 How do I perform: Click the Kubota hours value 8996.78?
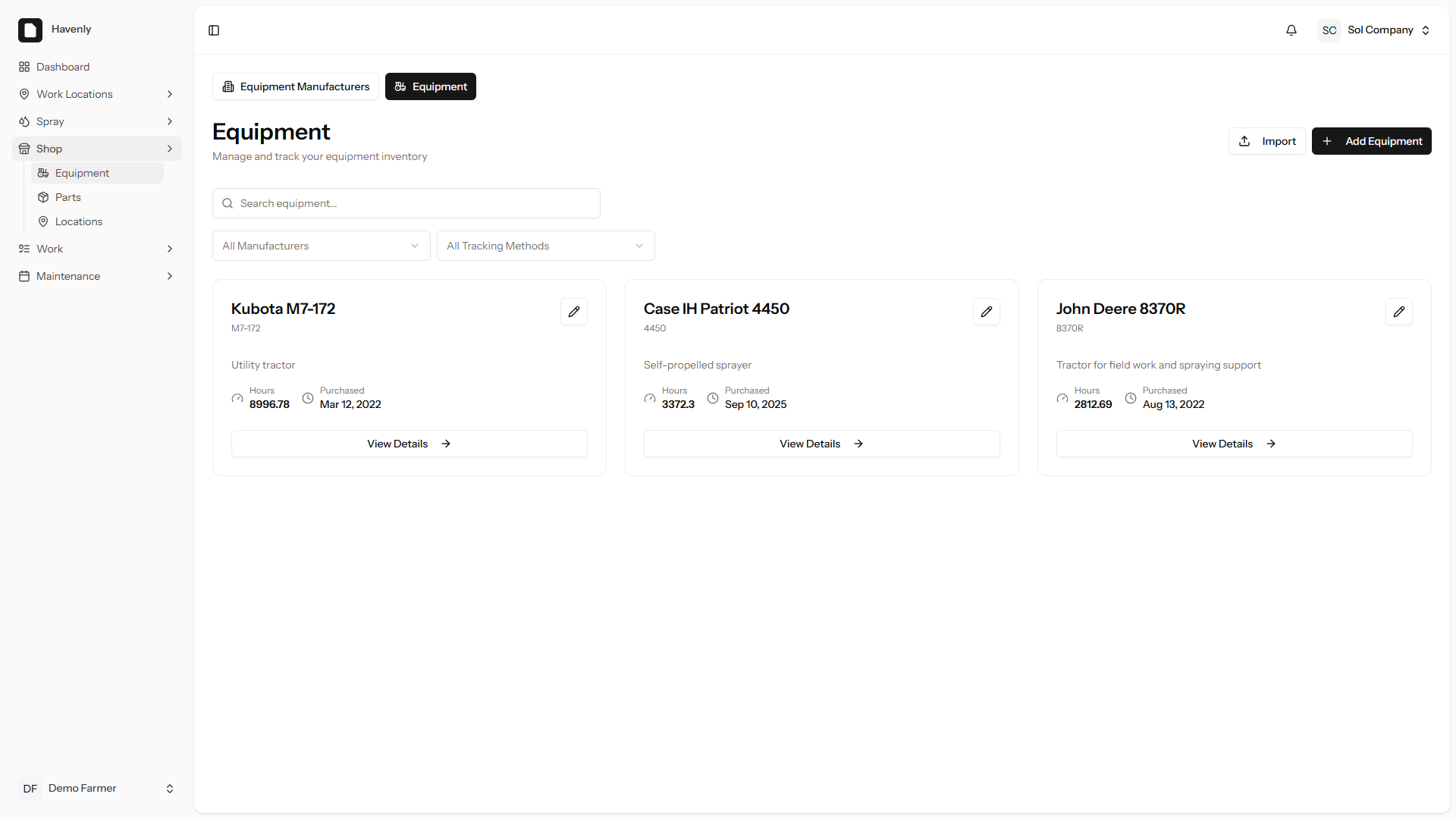[269, 404]
